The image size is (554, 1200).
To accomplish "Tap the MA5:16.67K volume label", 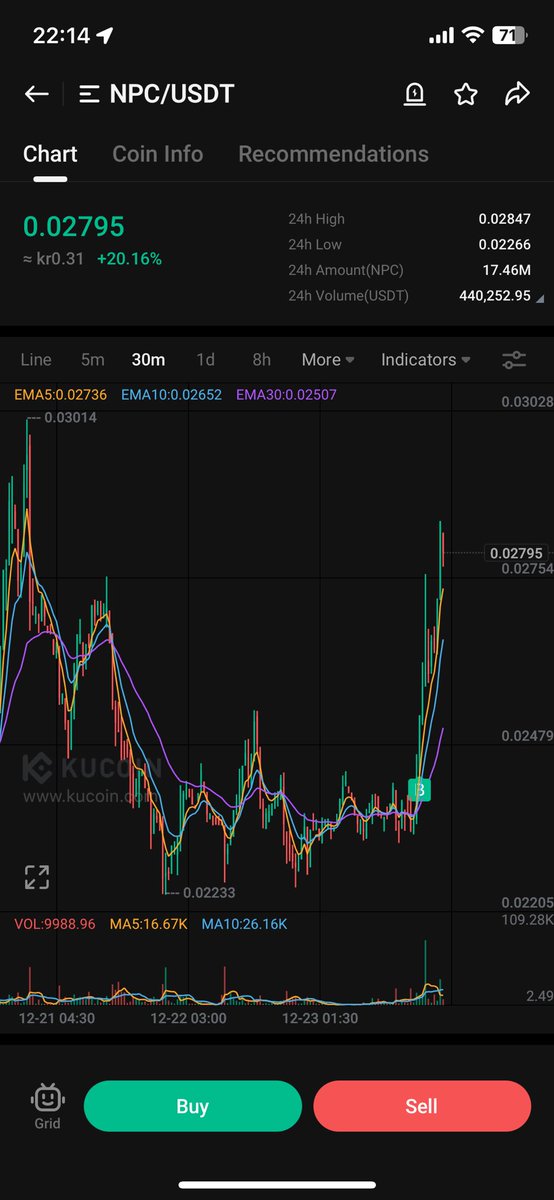I will tap(149, 924).
